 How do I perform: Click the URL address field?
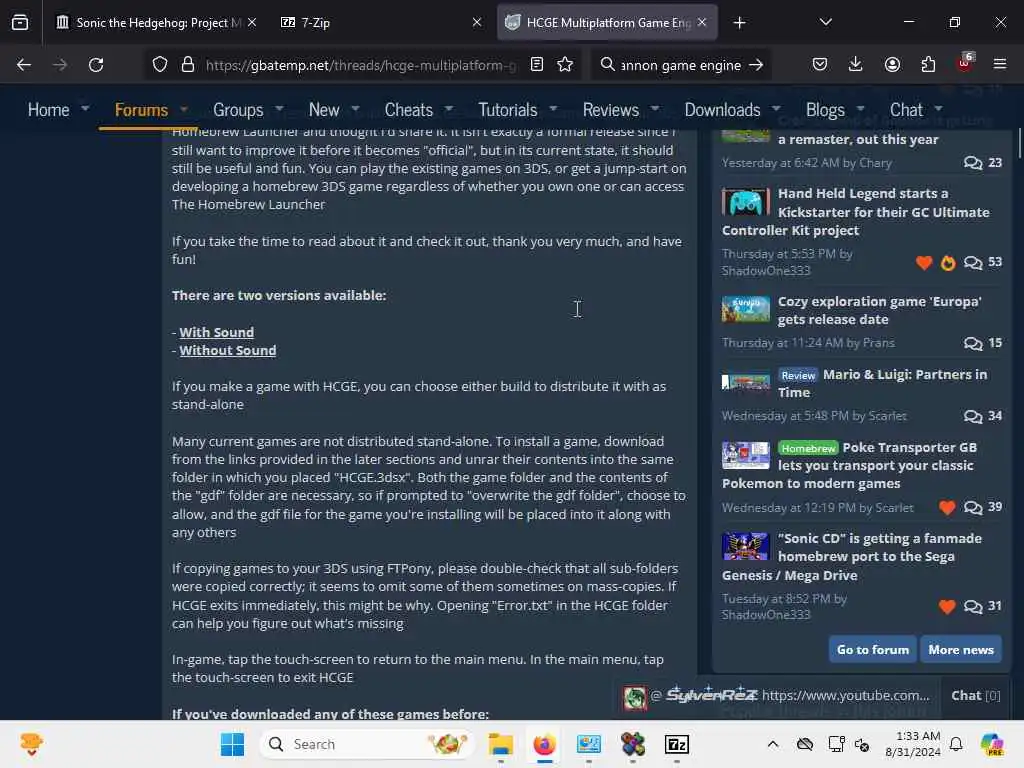click(361, 65)
